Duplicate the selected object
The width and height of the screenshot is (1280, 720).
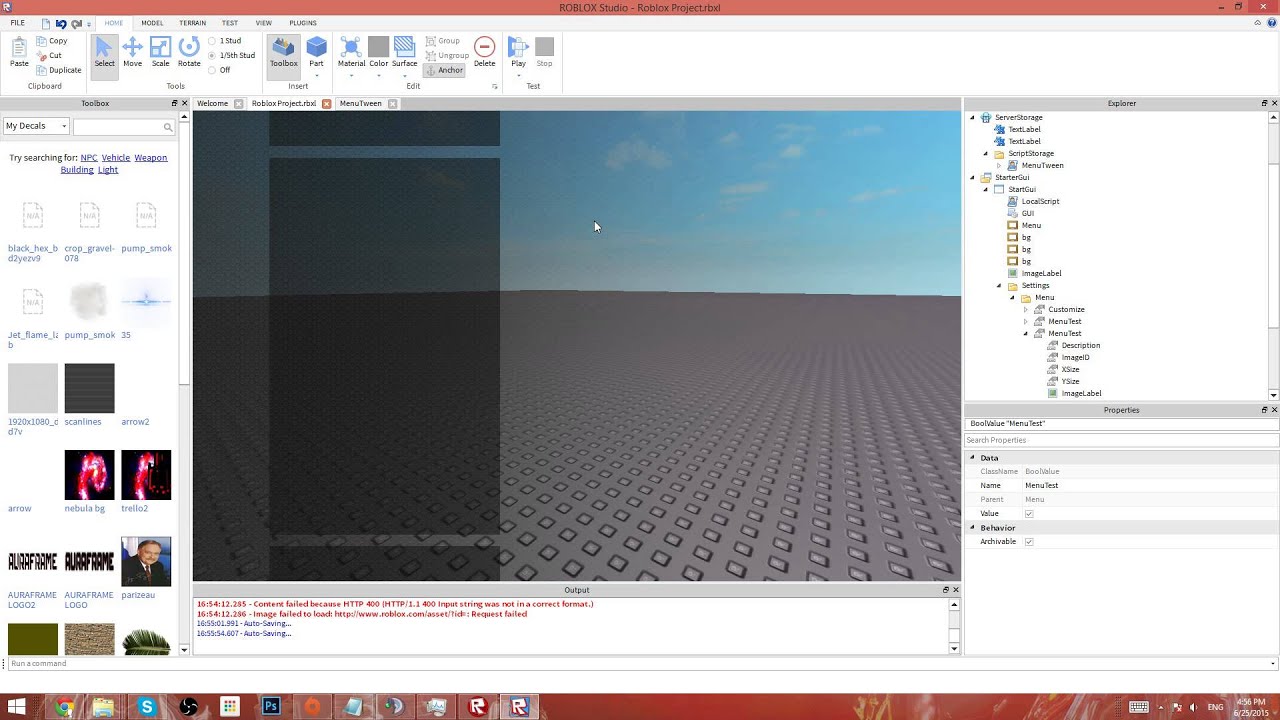(59, 70)
